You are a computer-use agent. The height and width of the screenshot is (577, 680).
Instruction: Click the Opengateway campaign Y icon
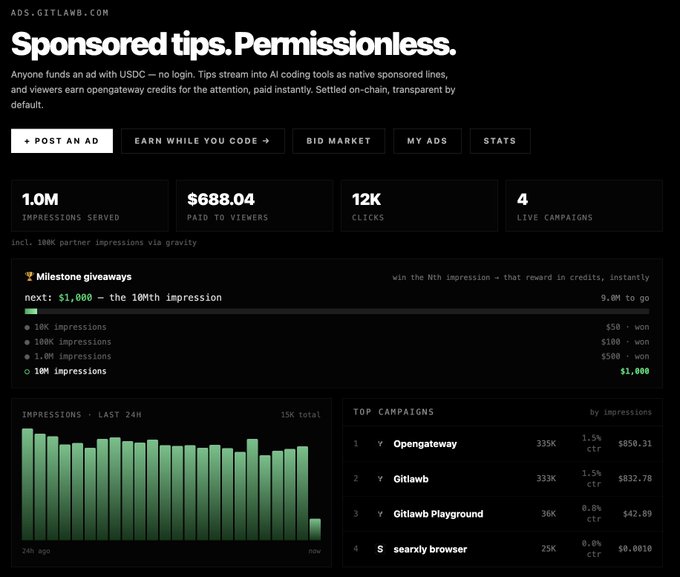click(380, 444)
